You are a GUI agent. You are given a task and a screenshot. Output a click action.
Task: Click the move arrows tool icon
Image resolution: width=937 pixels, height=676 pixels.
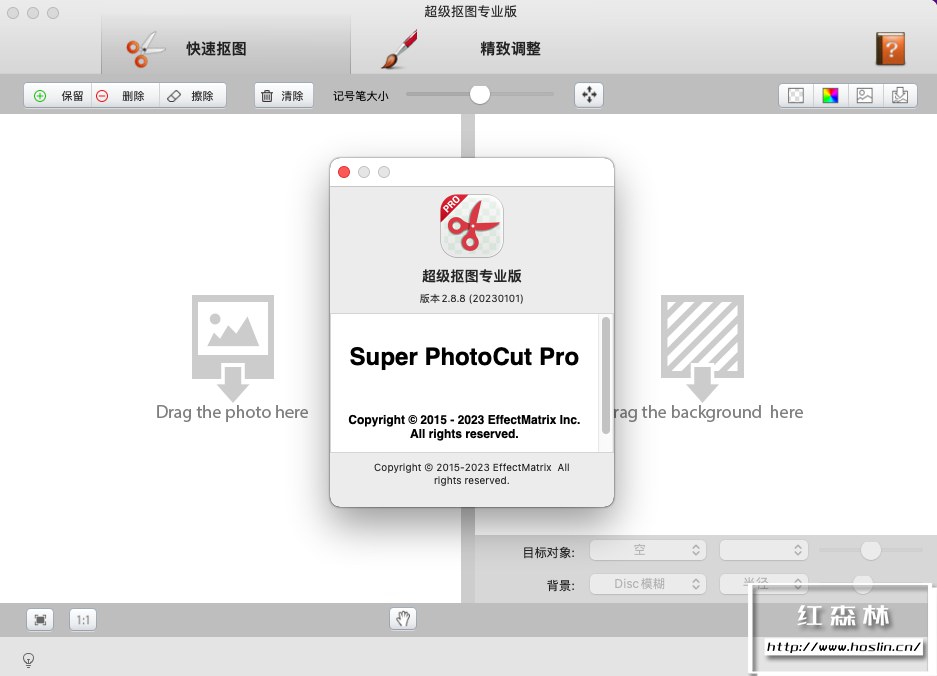point(589,95)
